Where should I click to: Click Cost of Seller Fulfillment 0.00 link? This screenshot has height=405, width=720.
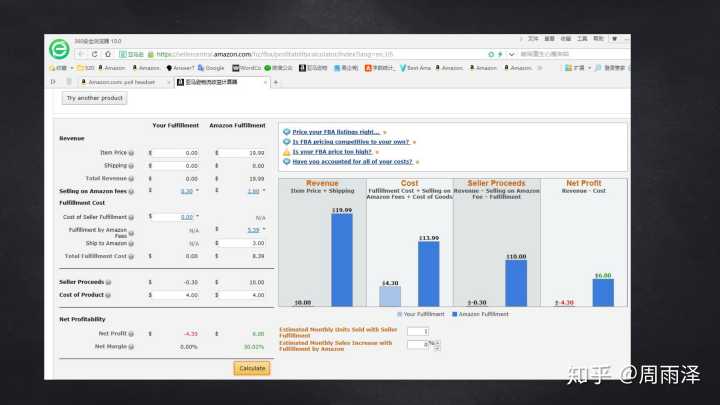[187, 217]
